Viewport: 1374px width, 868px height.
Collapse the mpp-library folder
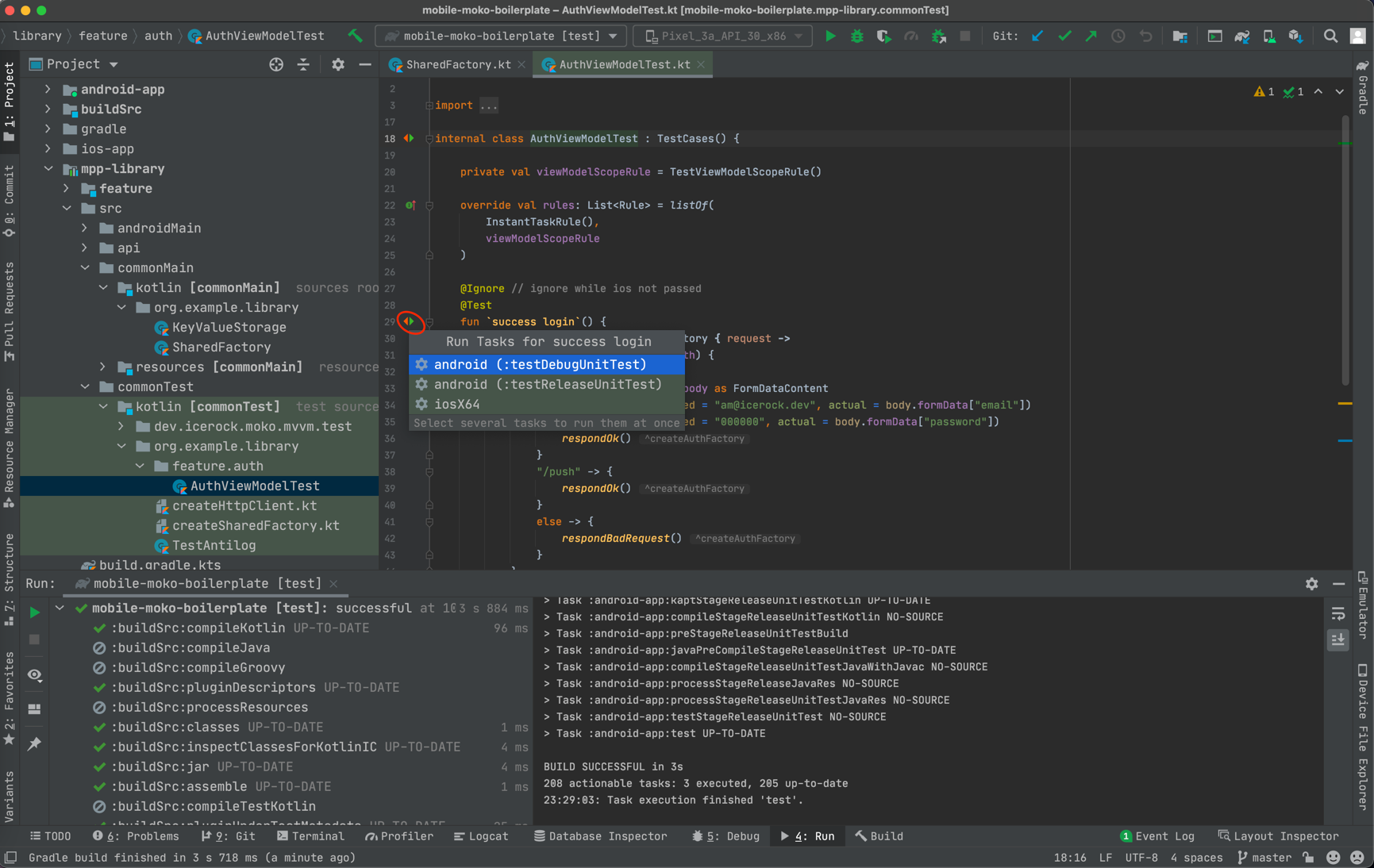pos(48,169)
